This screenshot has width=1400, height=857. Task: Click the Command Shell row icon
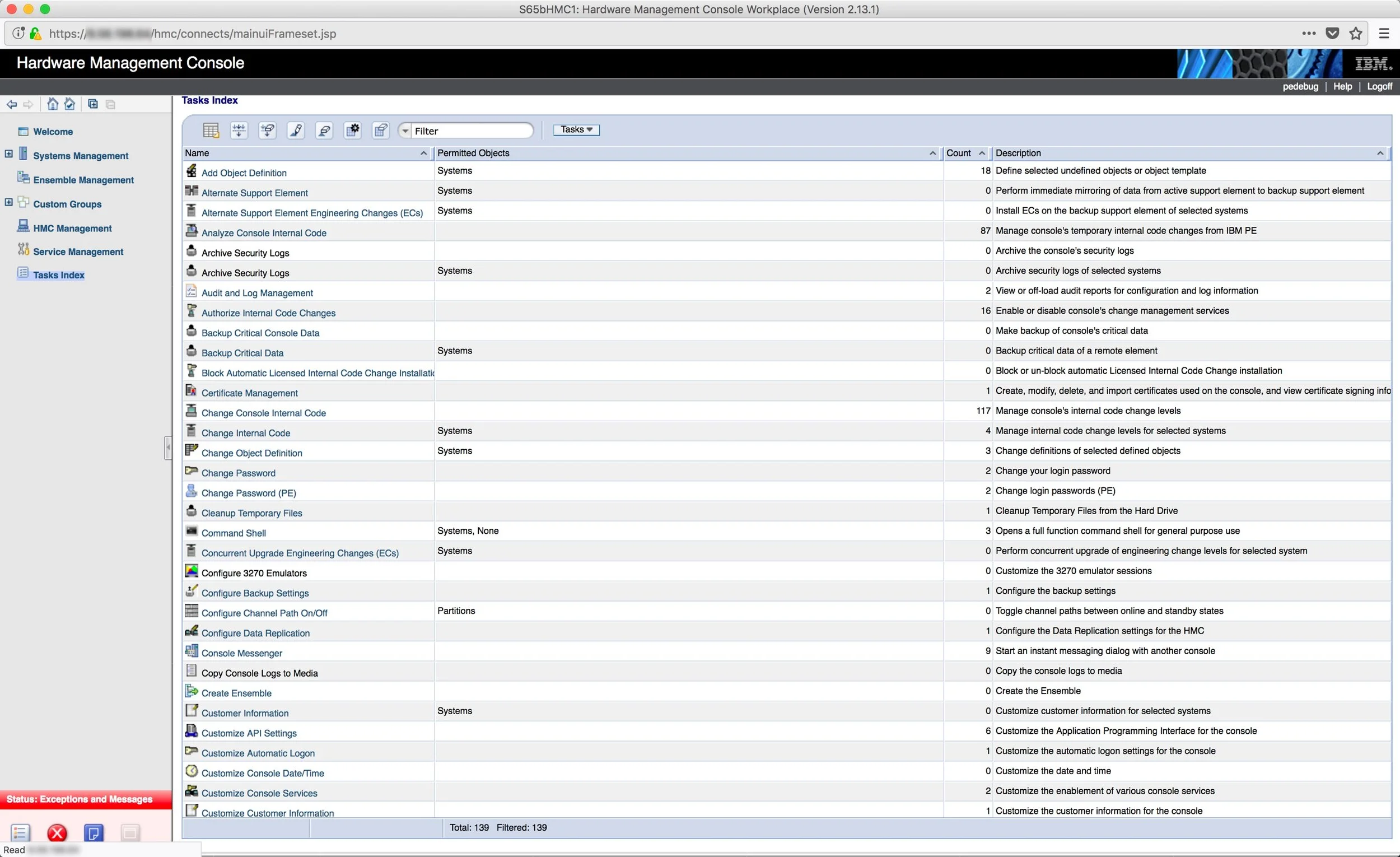192,531
